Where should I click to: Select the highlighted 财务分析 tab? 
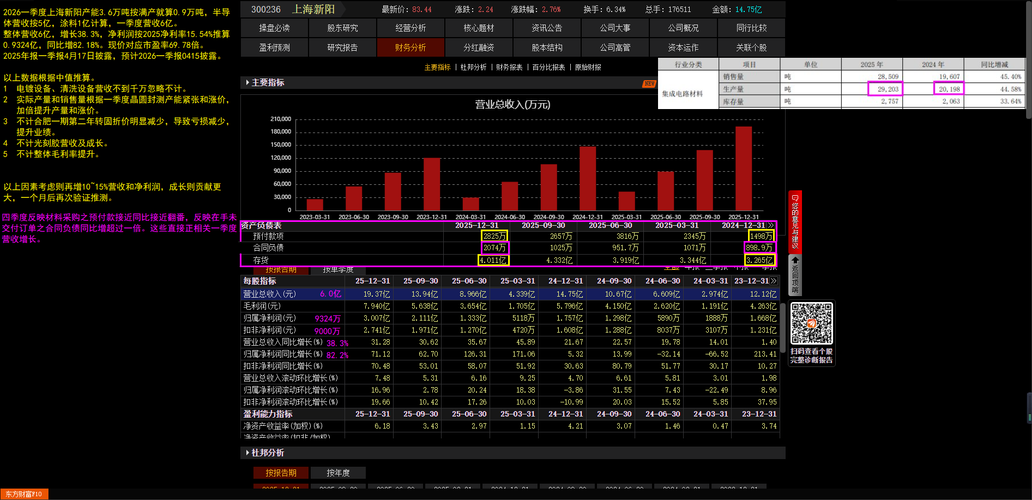[x=411, y=47]
